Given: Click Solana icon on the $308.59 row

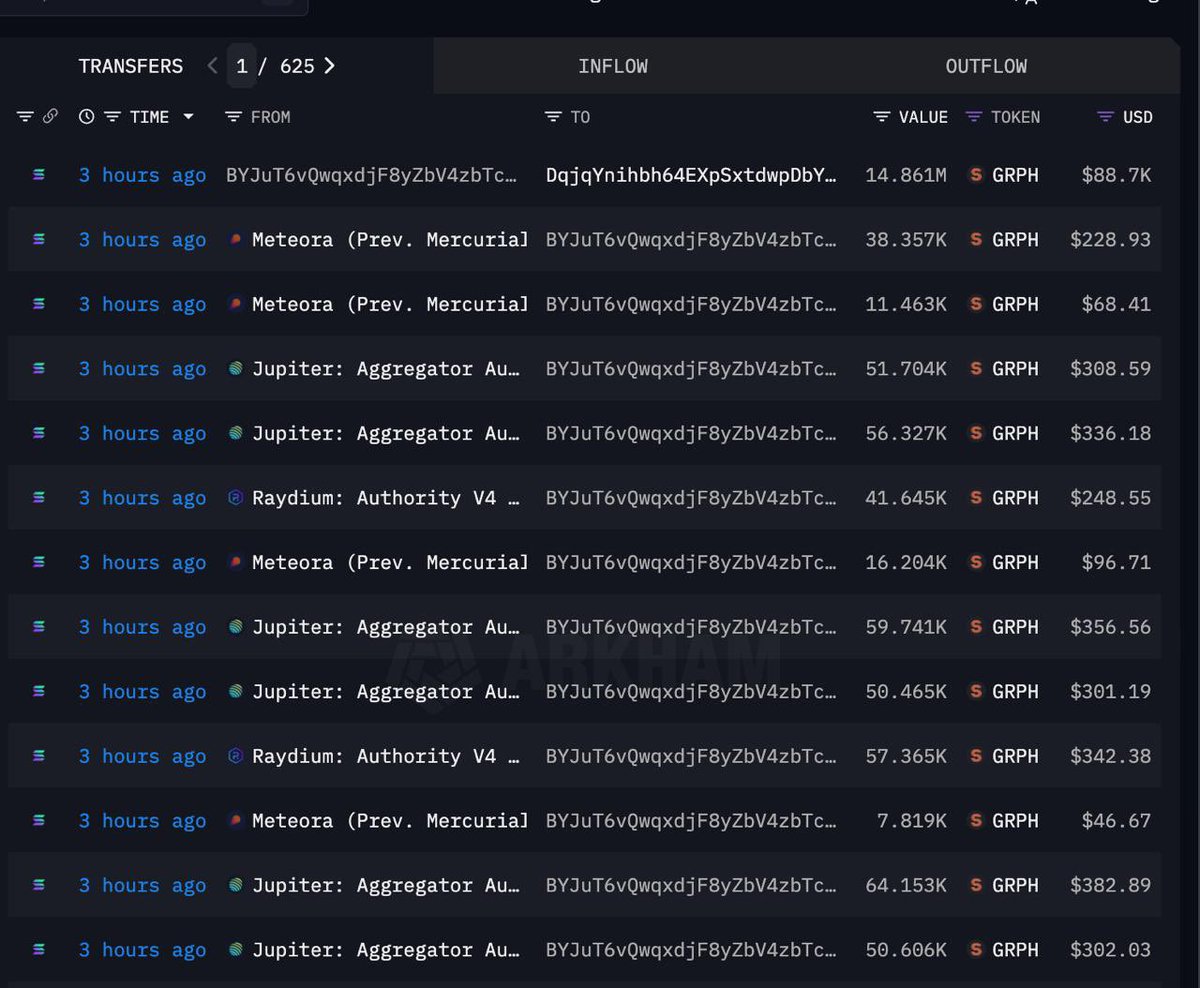Looking at the screenshot, I should tap(38, 368).
